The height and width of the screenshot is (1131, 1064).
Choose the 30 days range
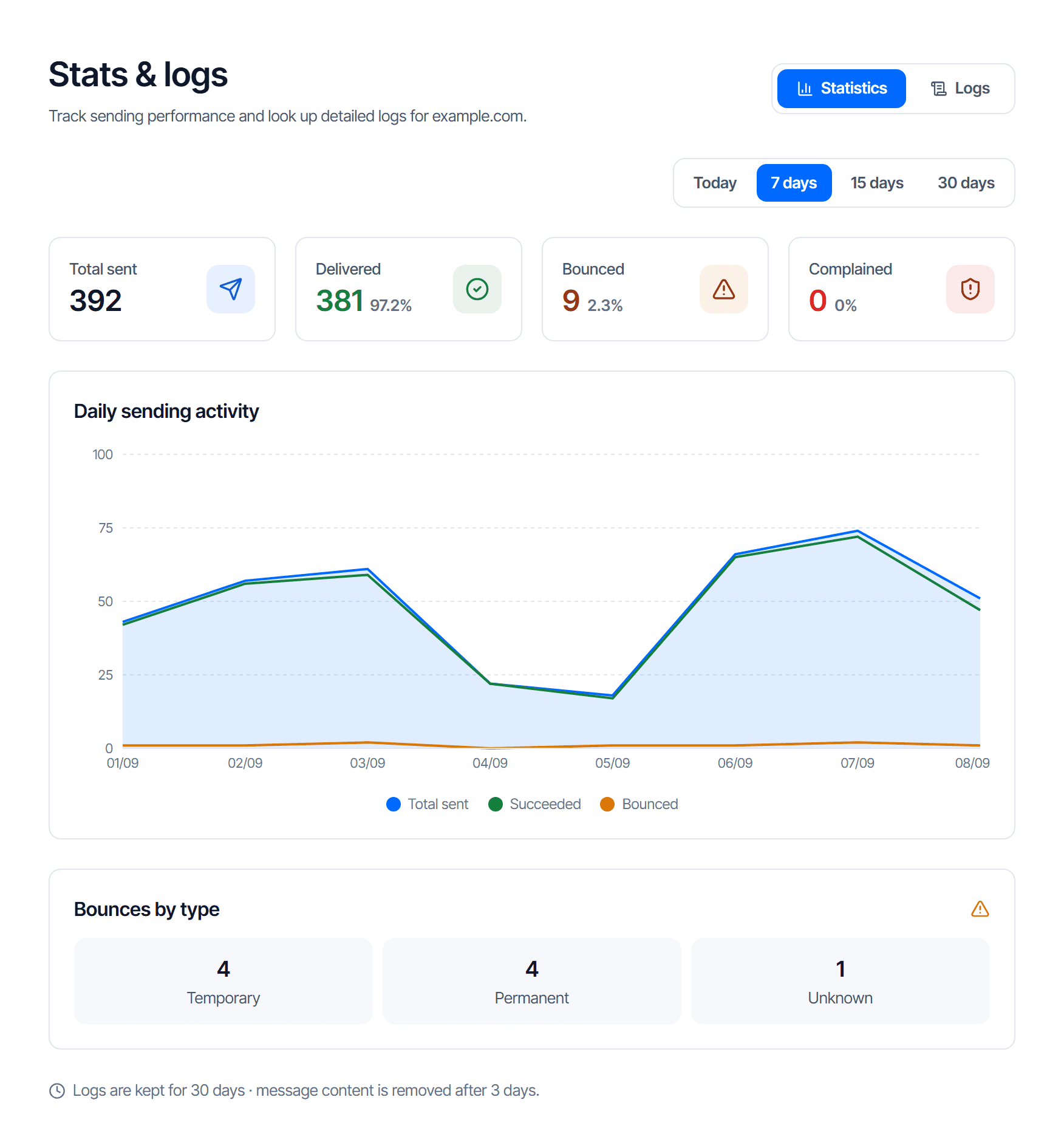966,183
